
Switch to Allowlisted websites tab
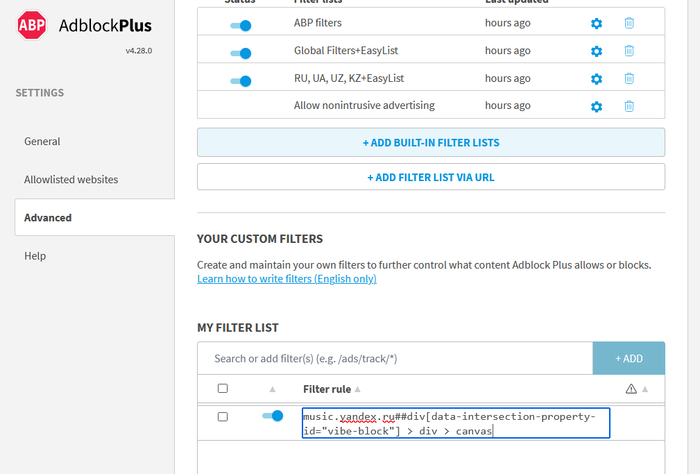[x=71, y=180]
